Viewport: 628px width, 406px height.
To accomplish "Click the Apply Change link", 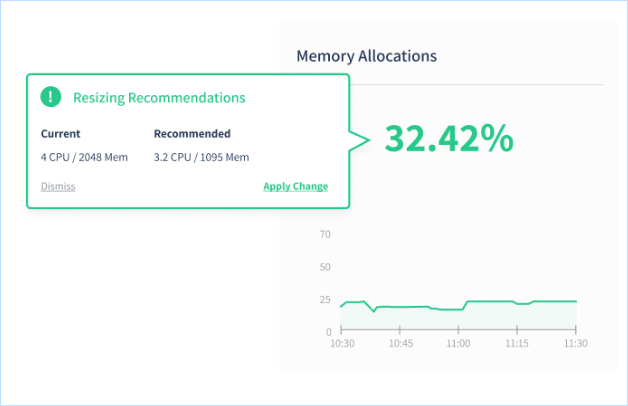I will (x=295, y=186).
